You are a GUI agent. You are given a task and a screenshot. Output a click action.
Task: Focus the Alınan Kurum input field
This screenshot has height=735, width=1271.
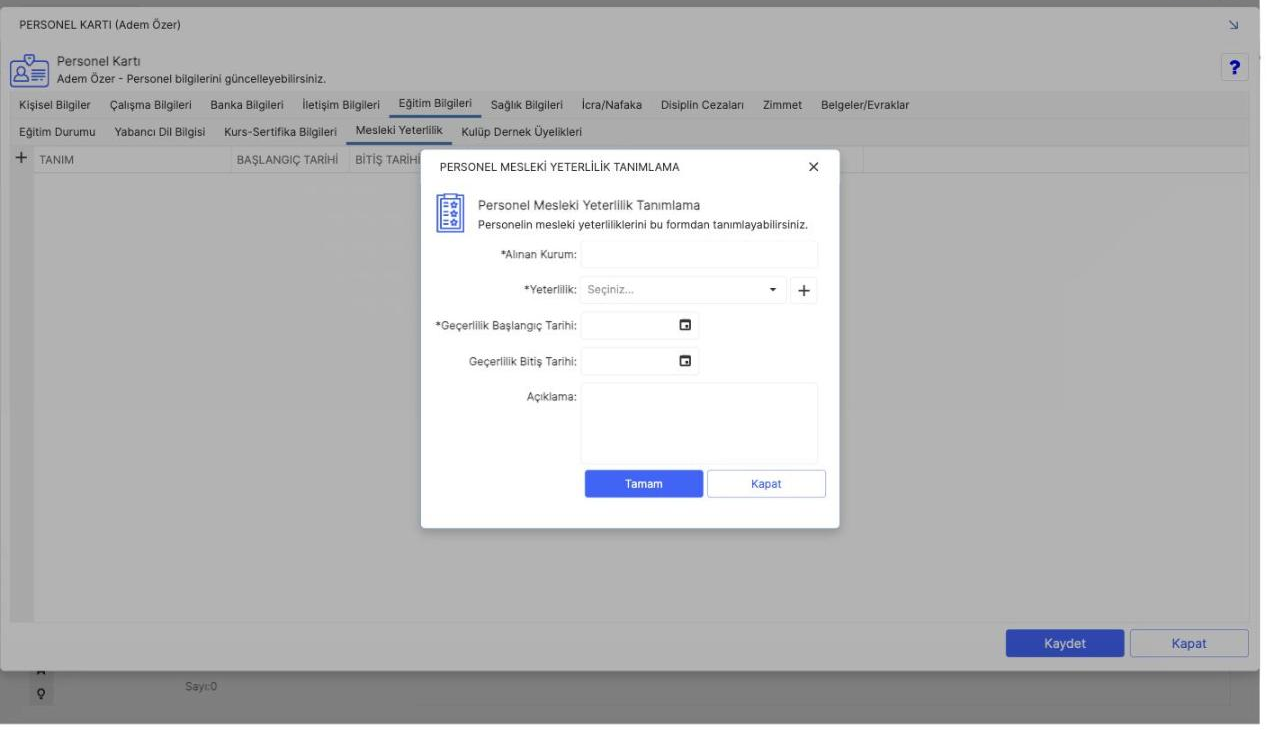[x=699, y=254]
